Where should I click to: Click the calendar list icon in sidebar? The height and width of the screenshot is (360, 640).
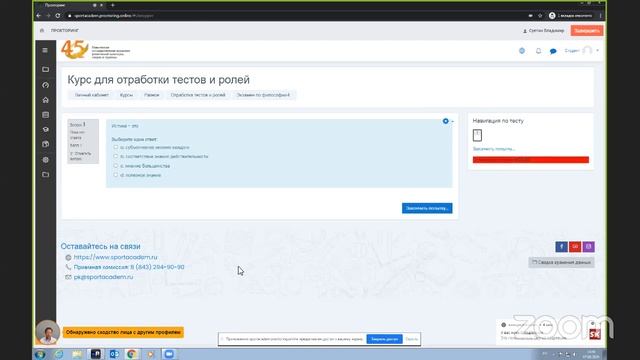(45, 115)
